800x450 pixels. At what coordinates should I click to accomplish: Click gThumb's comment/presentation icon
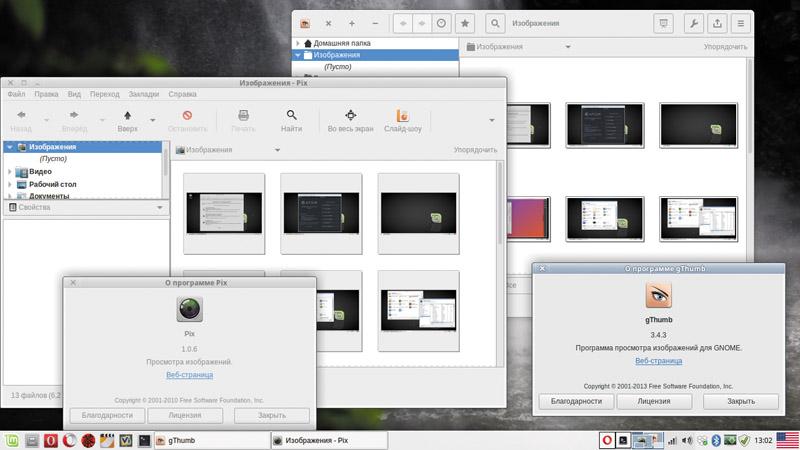[x=663, y=23]
